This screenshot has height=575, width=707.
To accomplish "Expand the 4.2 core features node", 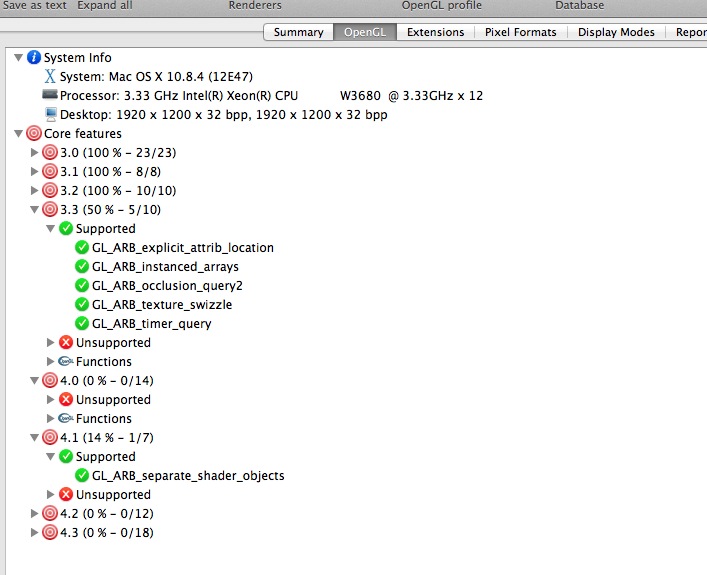I will point(34,513).
